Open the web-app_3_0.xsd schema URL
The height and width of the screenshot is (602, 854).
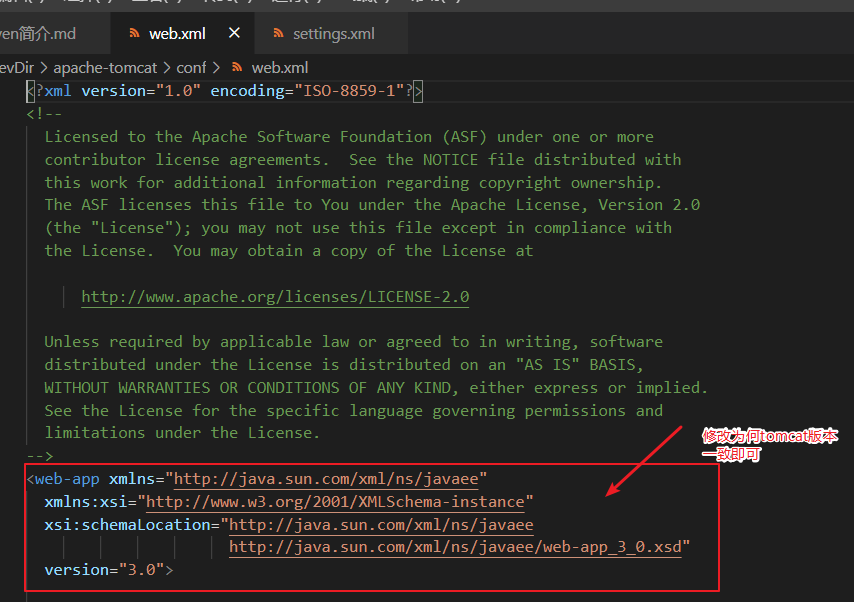pyautogui.click(x=455, y=547)
